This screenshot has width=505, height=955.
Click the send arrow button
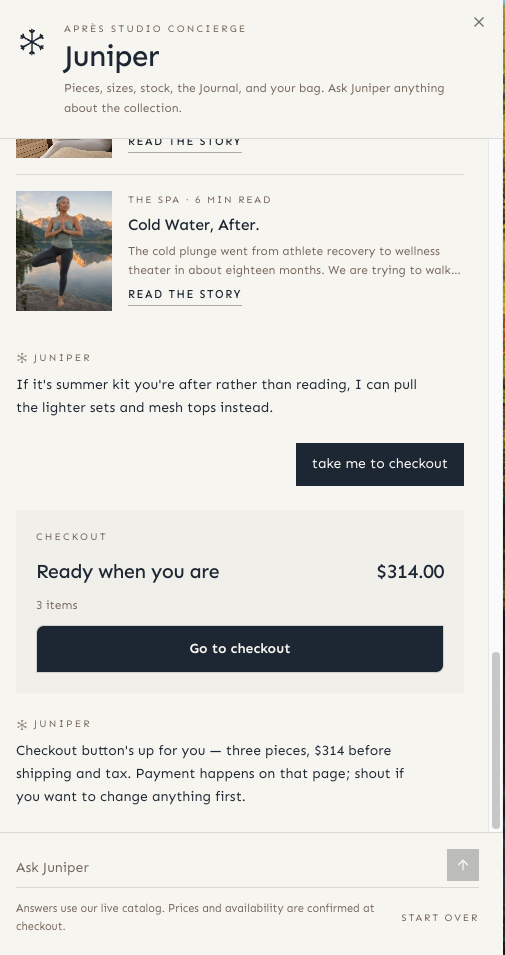coord(462,865)
